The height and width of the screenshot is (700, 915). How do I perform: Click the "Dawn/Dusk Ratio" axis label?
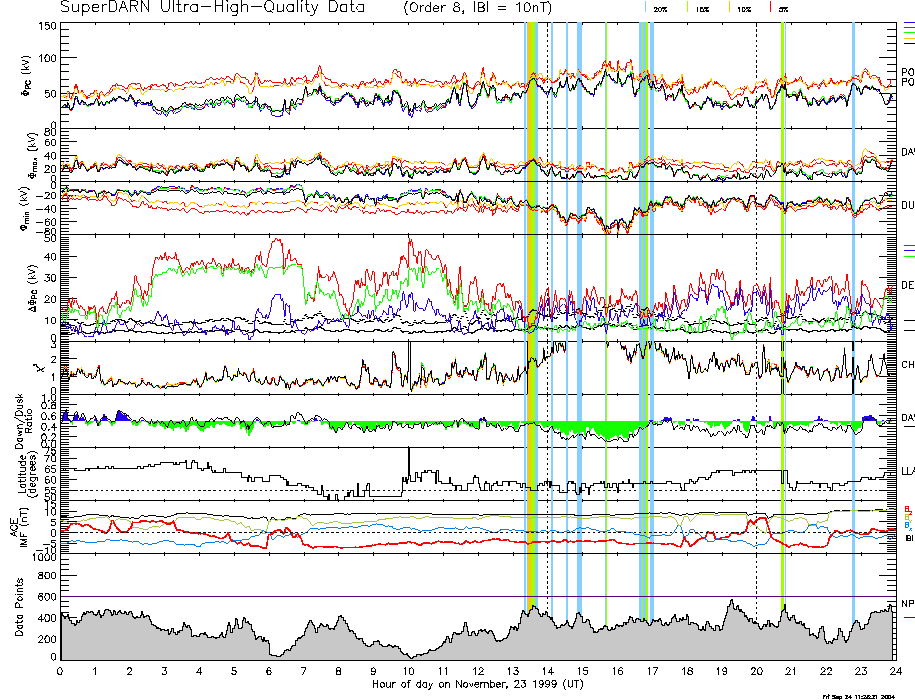coord(24,421)
